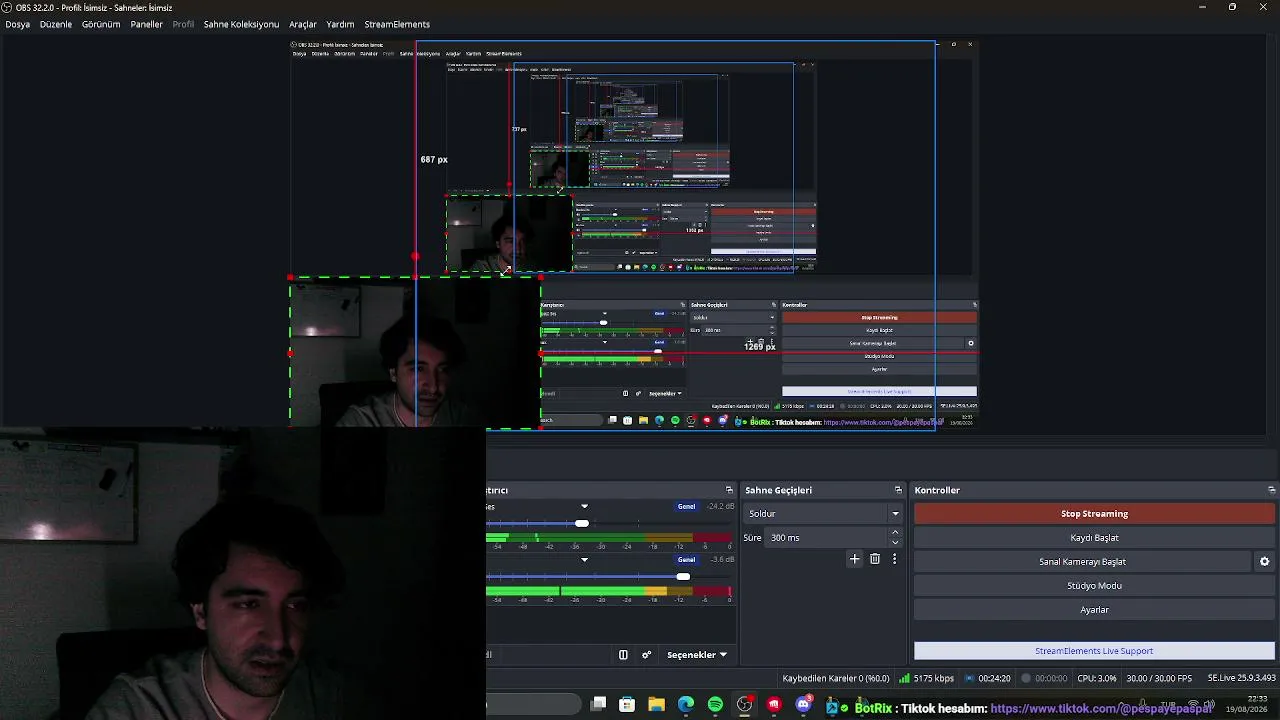Open virtual camera settings gear
Viewport: 1280px width, 720px height.
click(1264, 562)
